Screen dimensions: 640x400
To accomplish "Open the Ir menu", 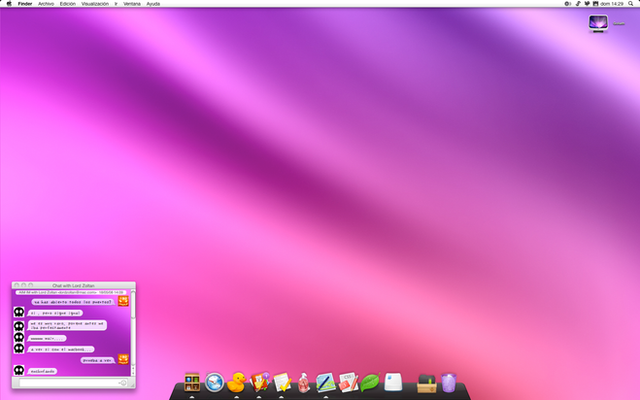I will coord(116,4).
